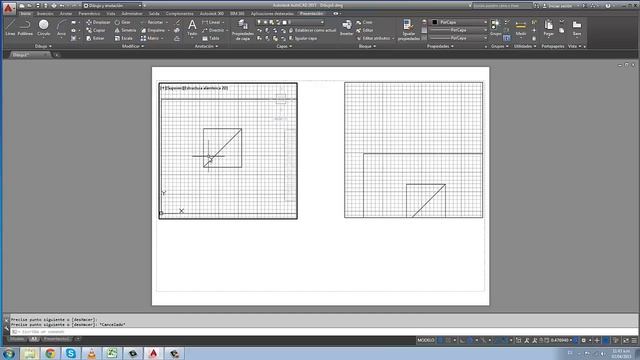Click the Pegar paste icon
The height and width of the screenshot is (360, 640).
(x=549, y=28)
